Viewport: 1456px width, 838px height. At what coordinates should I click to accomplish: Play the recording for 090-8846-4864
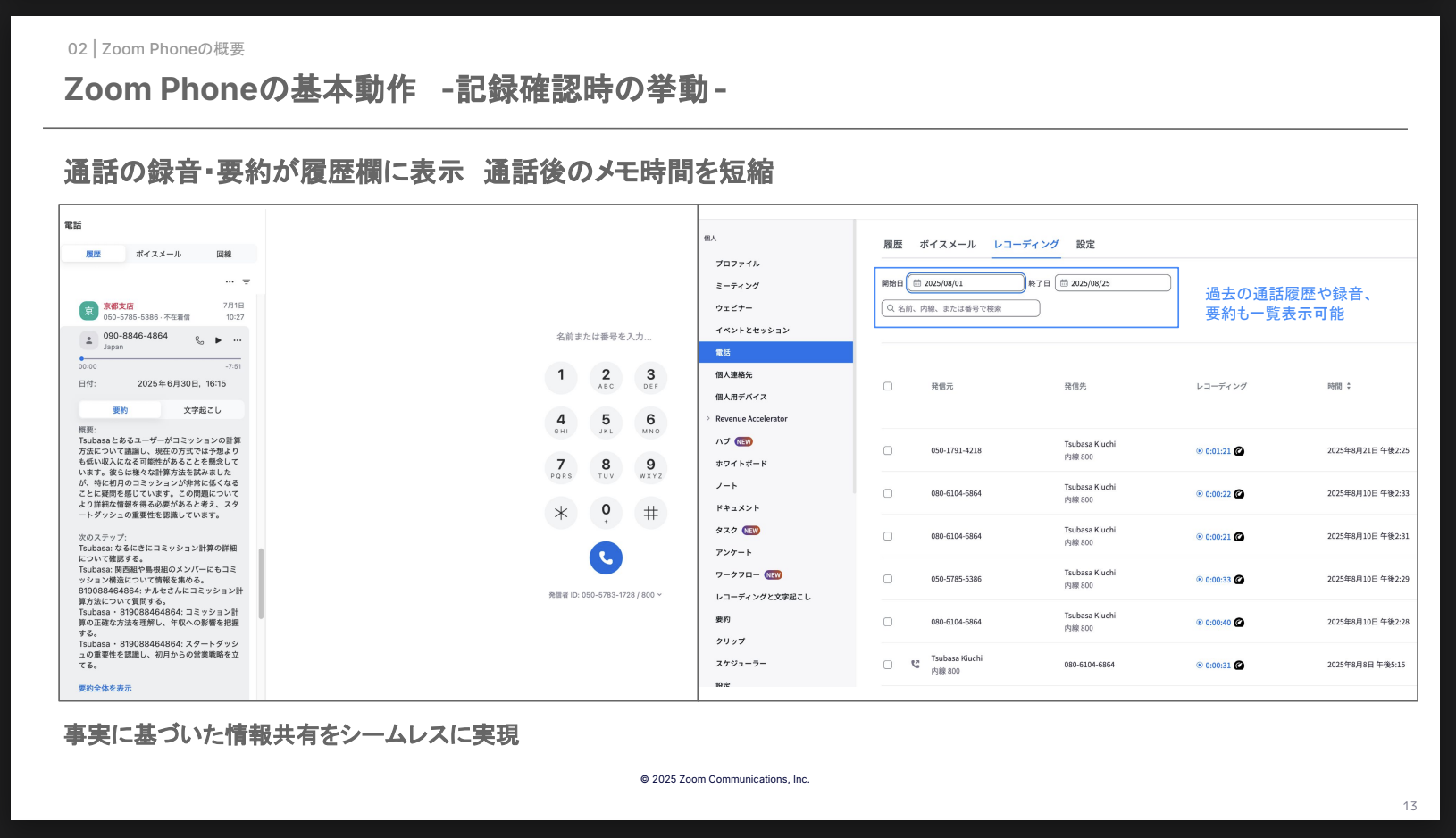(x=219, y=340)
